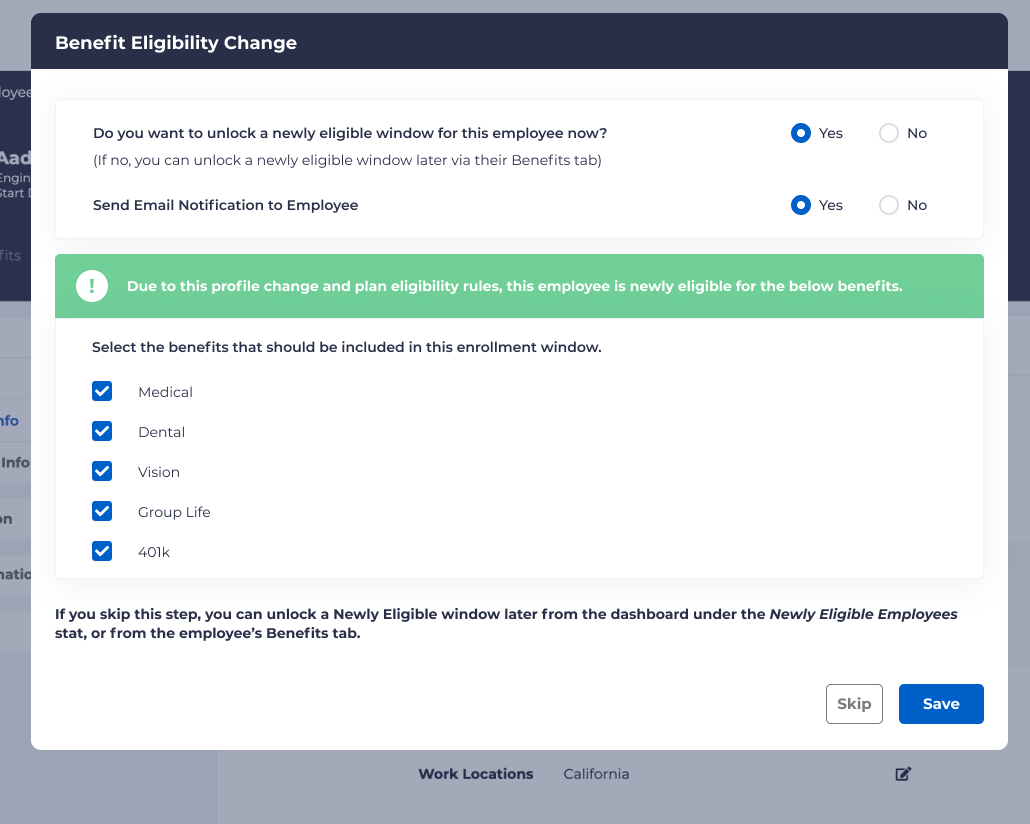The width and height of the screenshot is (1030, 824).
Task: Select Yes to unlock newly eligible window
Action: [801, 133]
